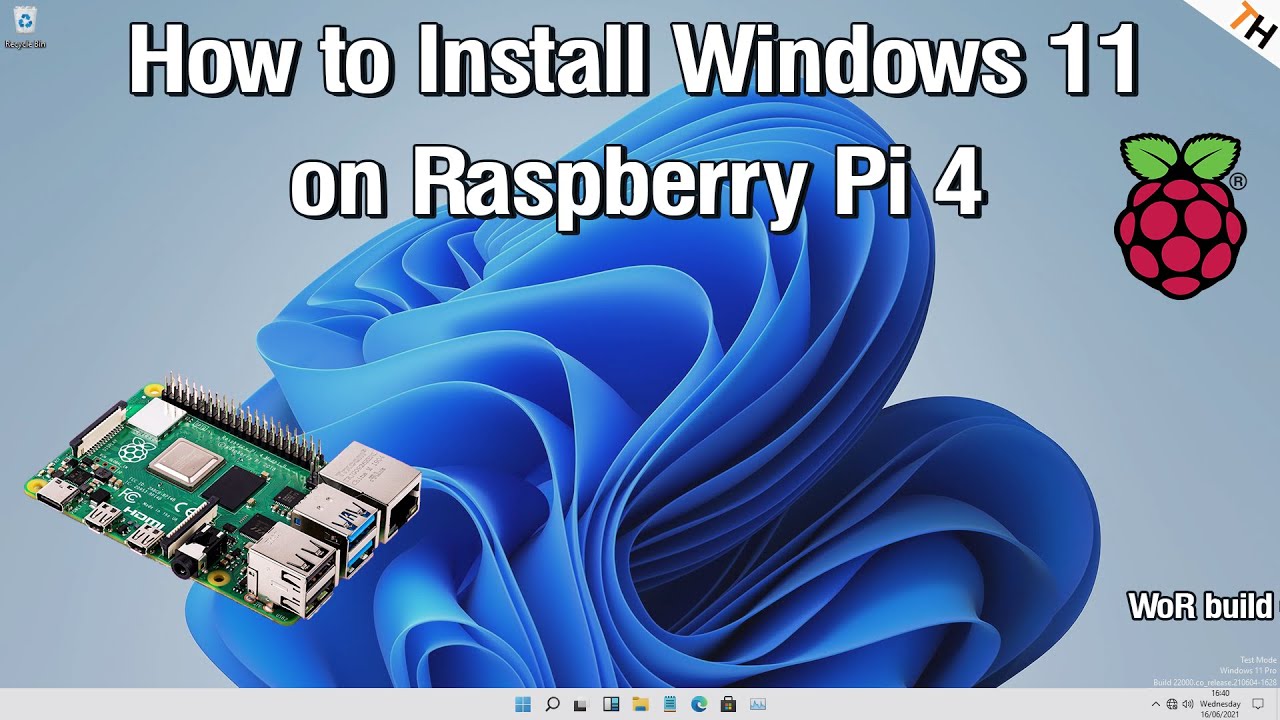Open Task View from taskbar
Image resolution: width=1280 pixels, height=720 pixels.
tap(581, 704)
